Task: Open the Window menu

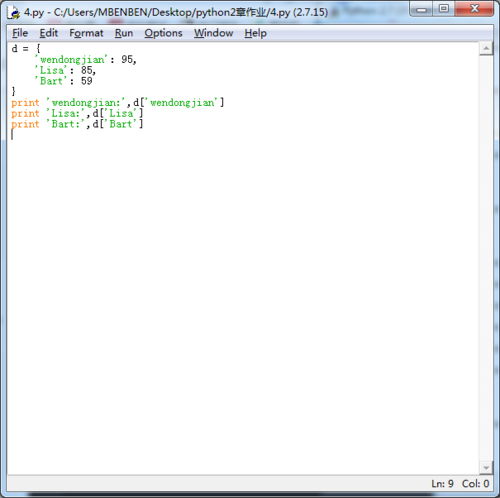Action: (213, 33)
